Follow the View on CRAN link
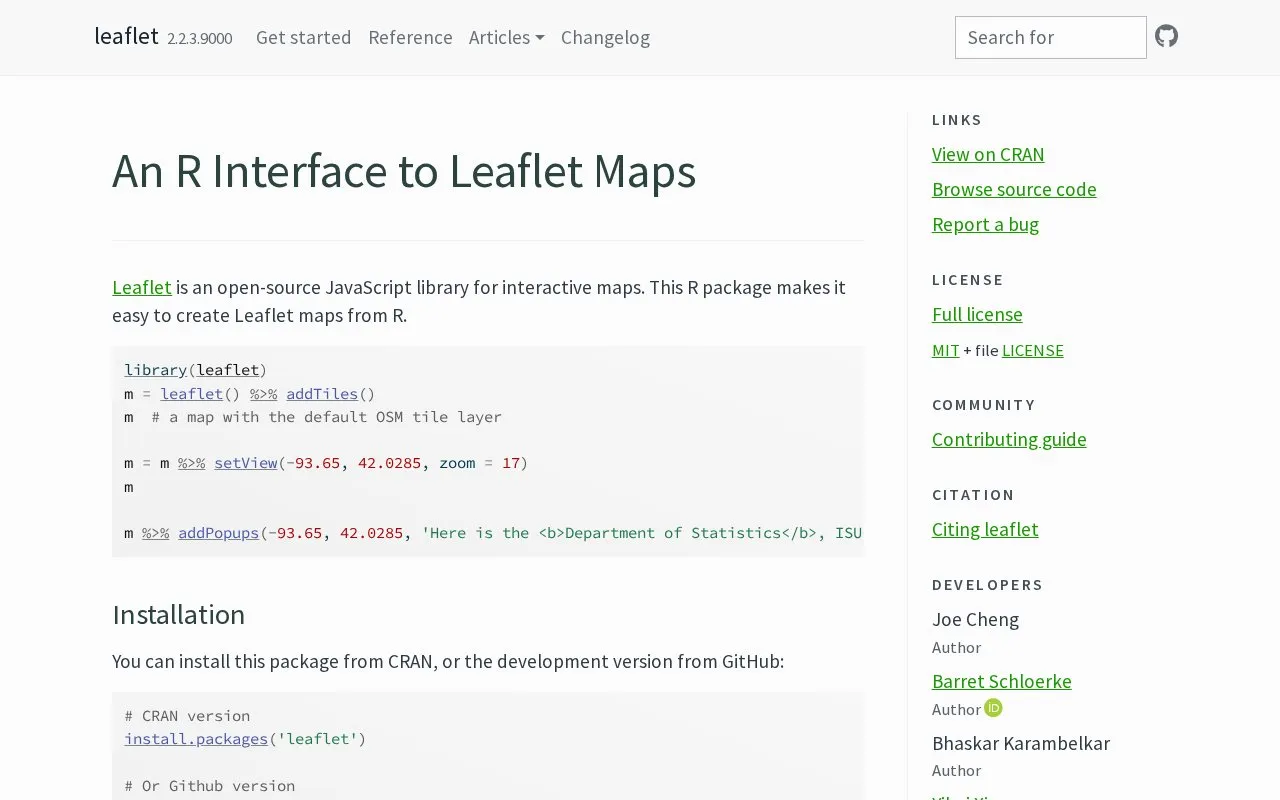Image resolution: width=1280 pixels, height=800 pixels. (988, 154)
